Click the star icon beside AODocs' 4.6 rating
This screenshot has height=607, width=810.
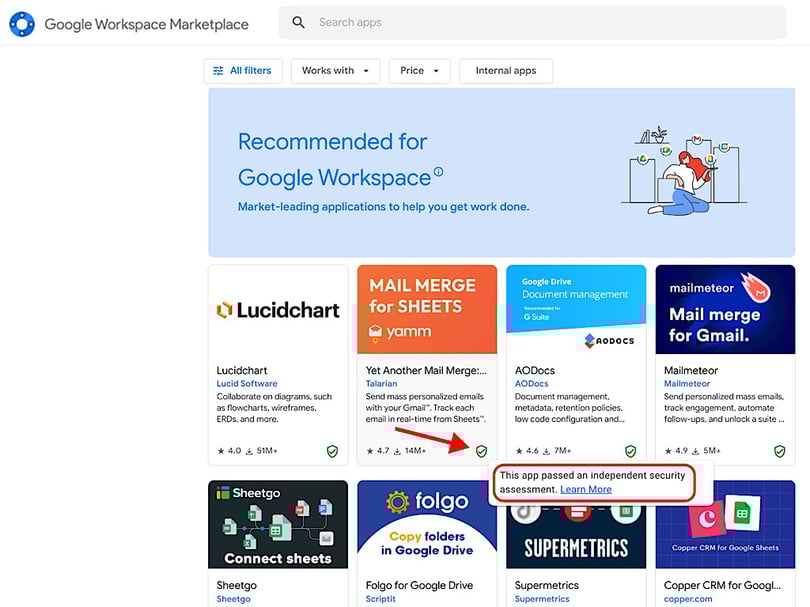519,451
